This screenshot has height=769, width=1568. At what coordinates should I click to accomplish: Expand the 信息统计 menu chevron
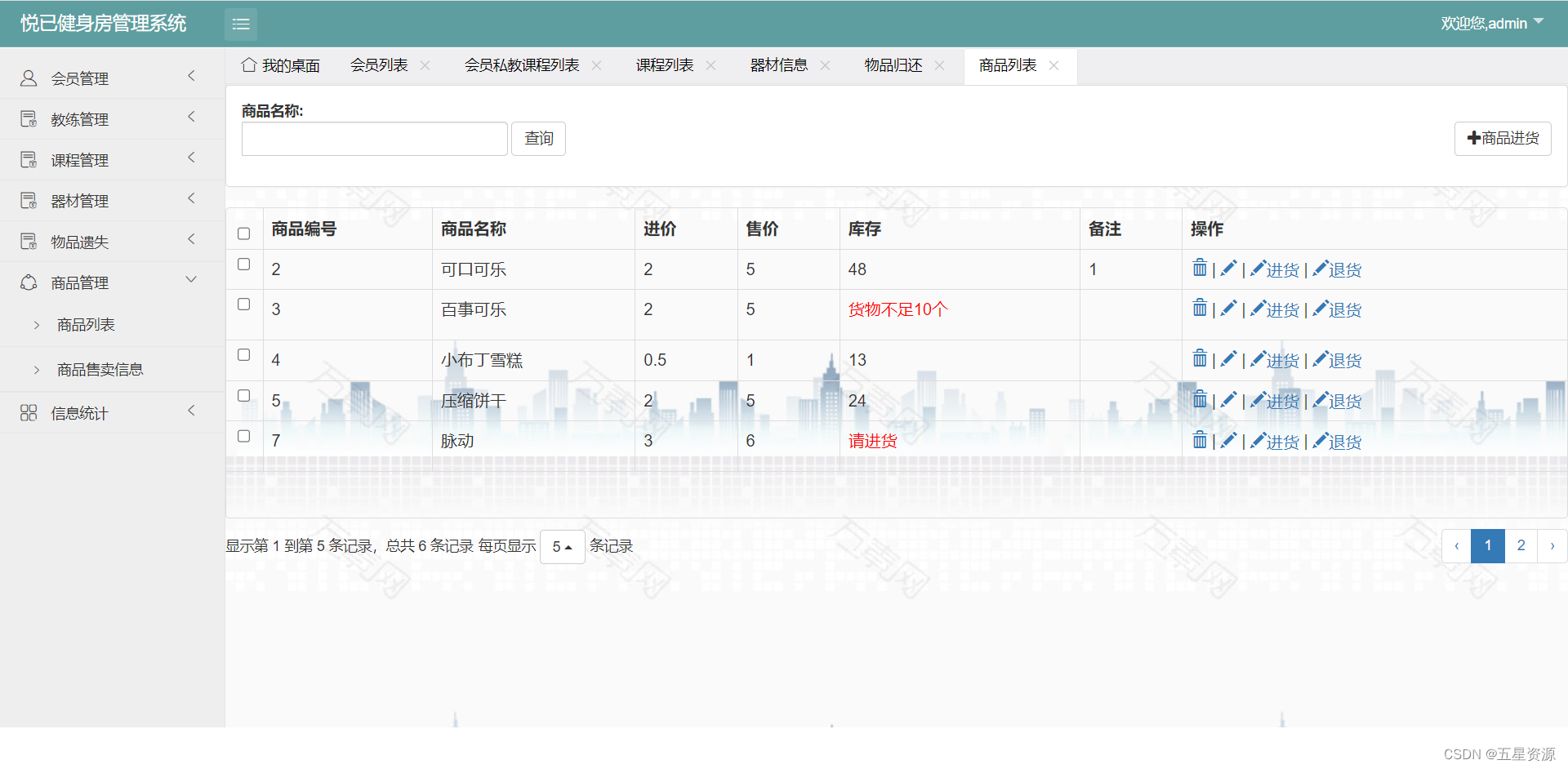click(191, 411)
